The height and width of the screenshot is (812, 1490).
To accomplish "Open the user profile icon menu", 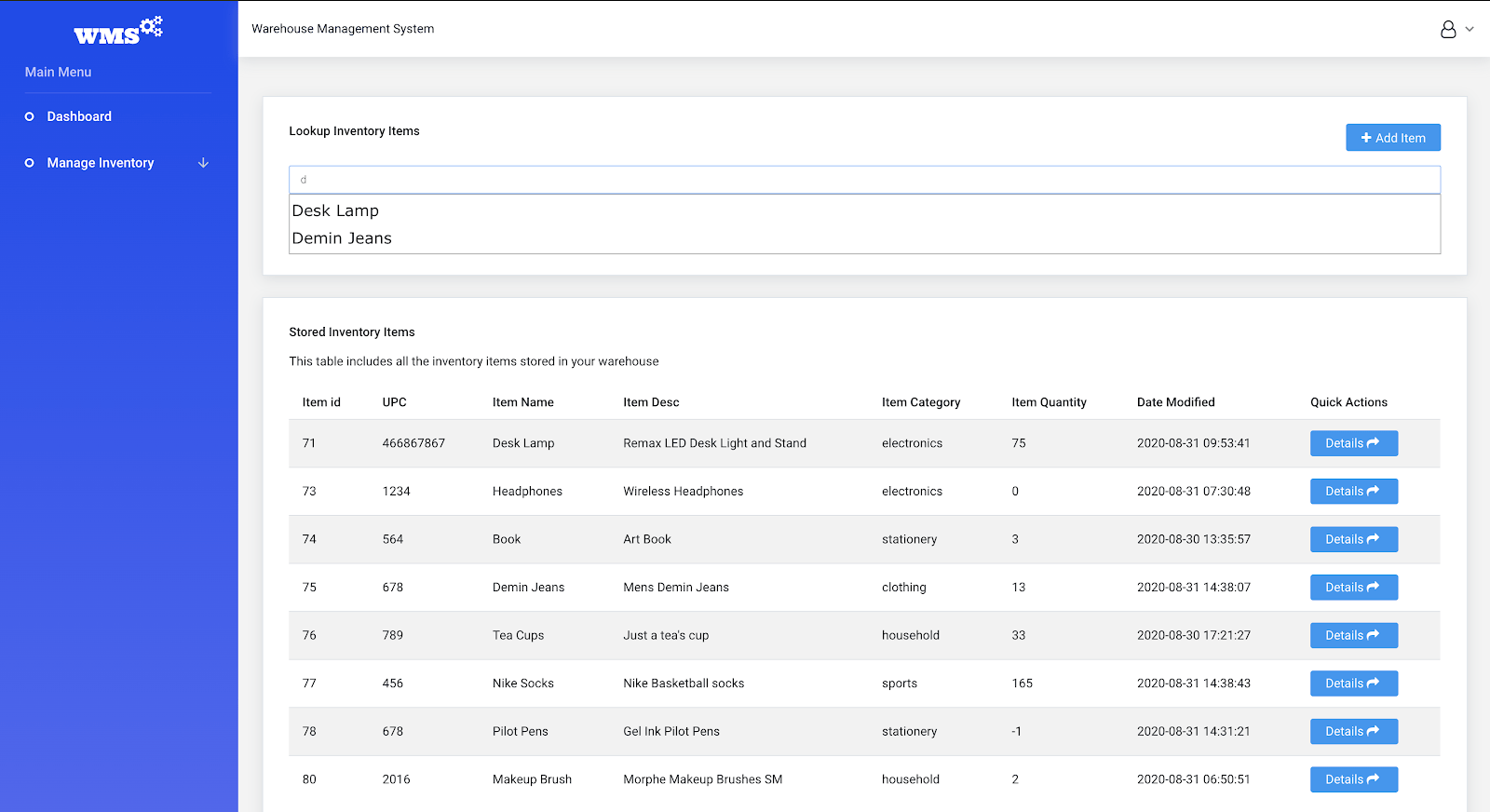I will tap(1448, 30).
